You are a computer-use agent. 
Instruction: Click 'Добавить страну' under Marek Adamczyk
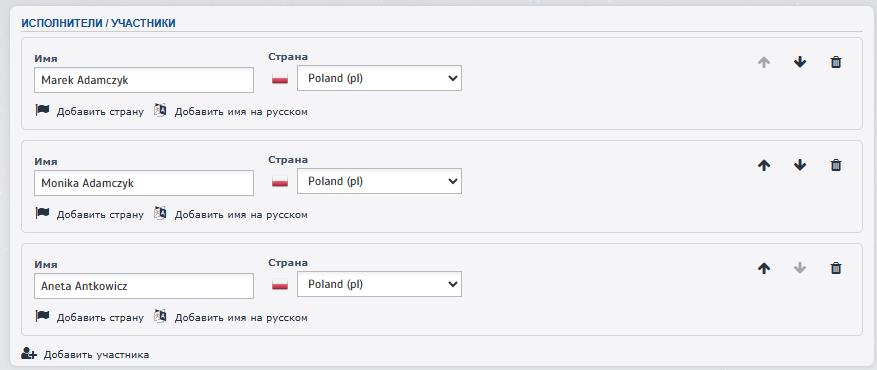click(x=100, y=112)
